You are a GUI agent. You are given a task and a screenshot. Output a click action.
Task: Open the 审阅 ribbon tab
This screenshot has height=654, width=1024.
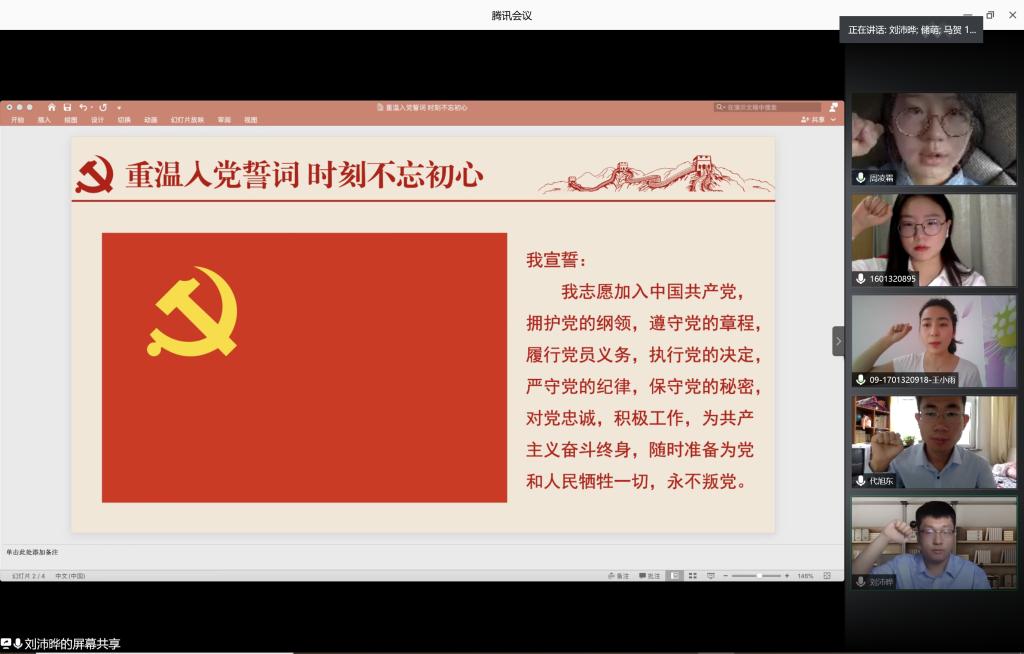coord(224,120)
